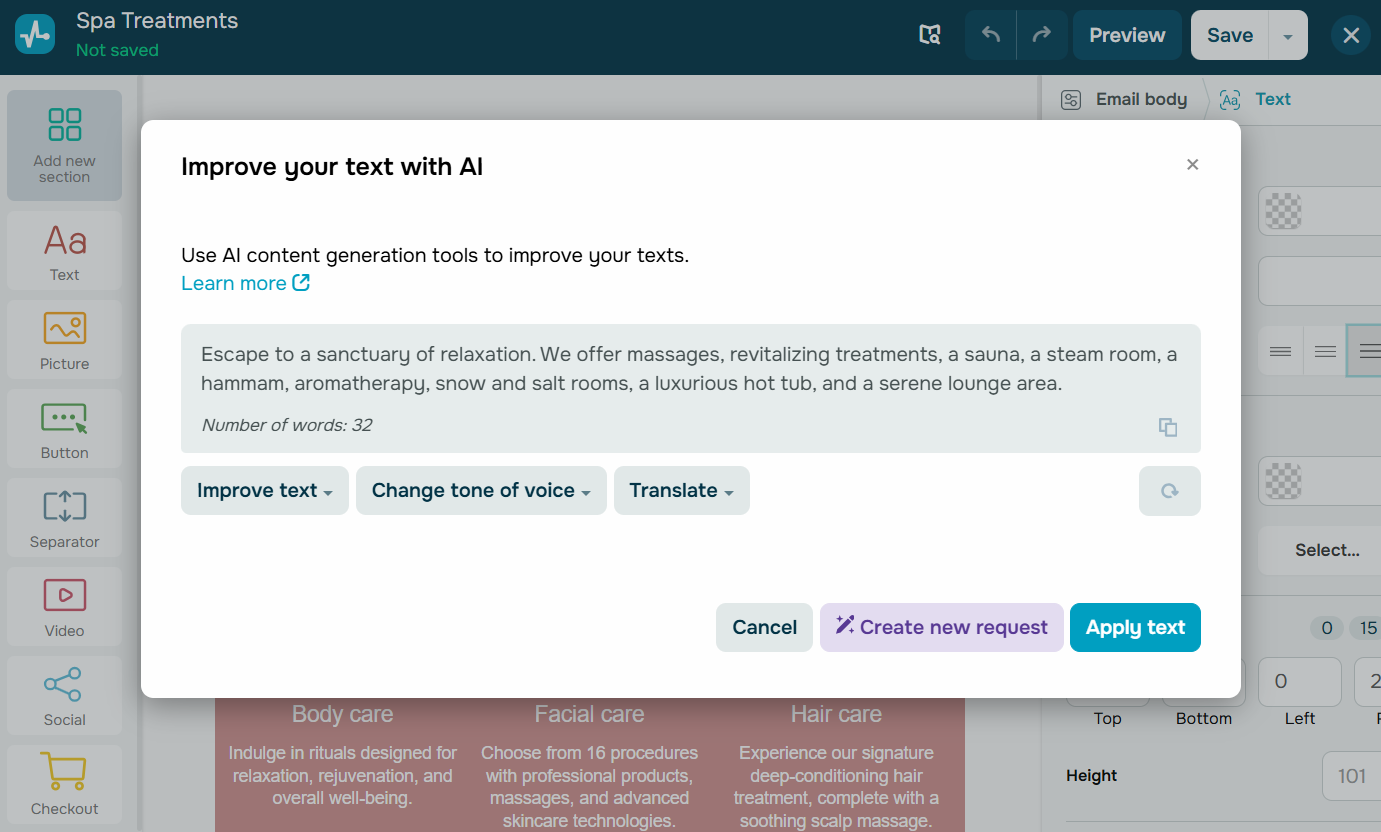Viewport: 1381px width, 832px height.
Task: Open the Save options dropdown arrow
Action: (1288, 36)
